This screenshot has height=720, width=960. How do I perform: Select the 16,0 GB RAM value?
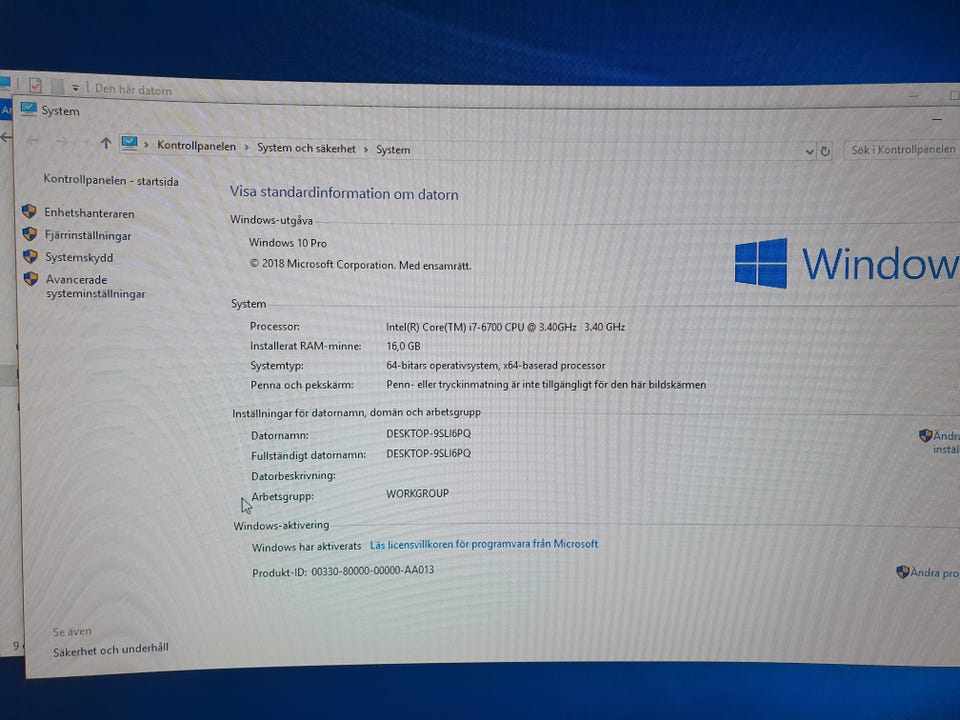point(403,346)
